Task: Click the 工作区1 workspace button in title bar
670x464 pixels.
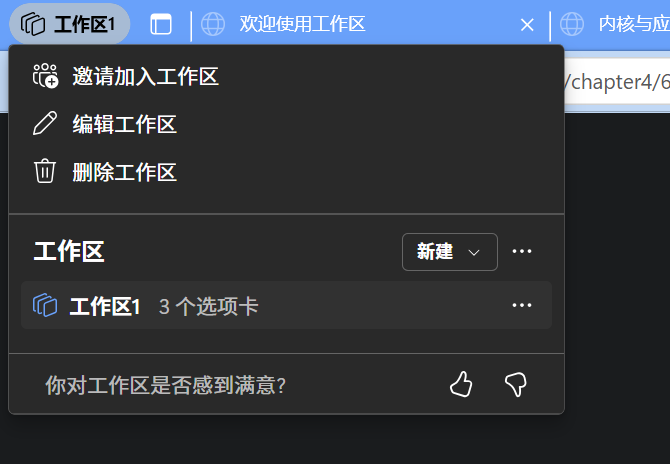Action: click(x=70, y=24)
